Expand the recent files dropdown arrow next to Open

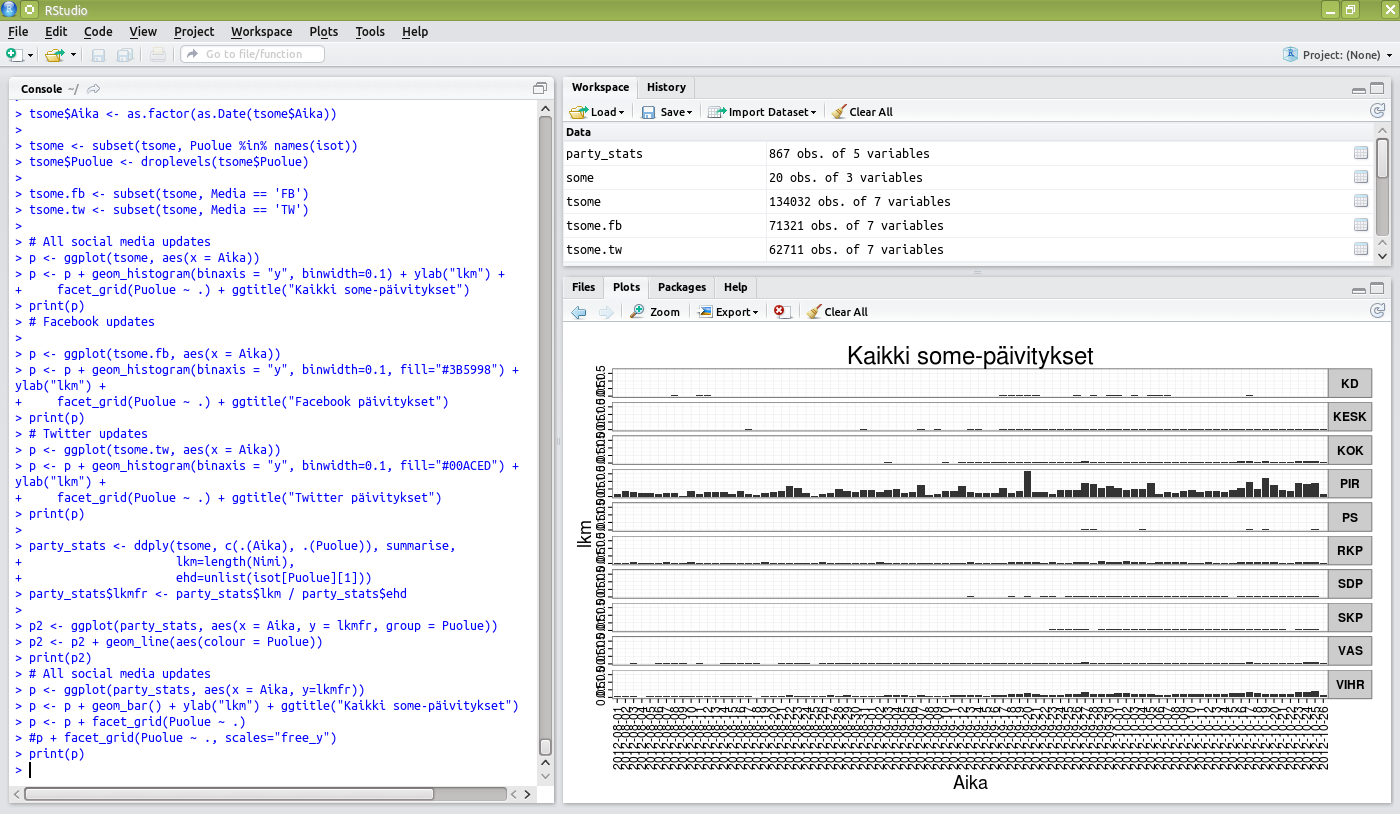(x=73, y=55)
